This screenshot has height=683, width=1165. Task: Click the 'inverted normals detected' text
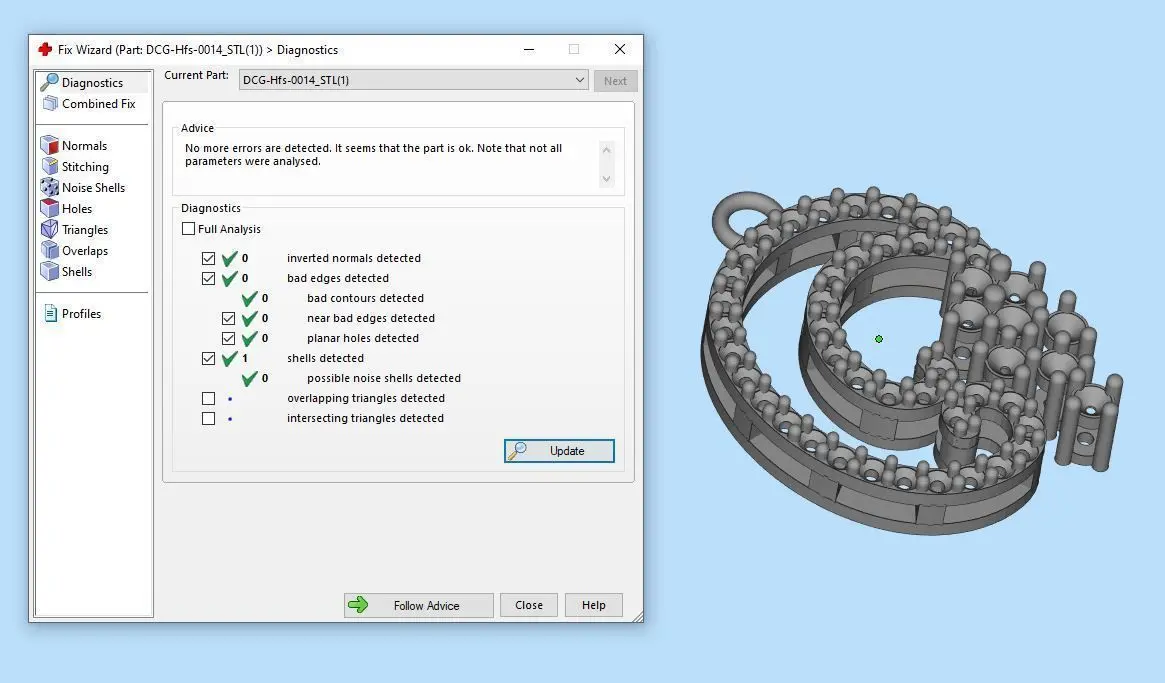354,258
